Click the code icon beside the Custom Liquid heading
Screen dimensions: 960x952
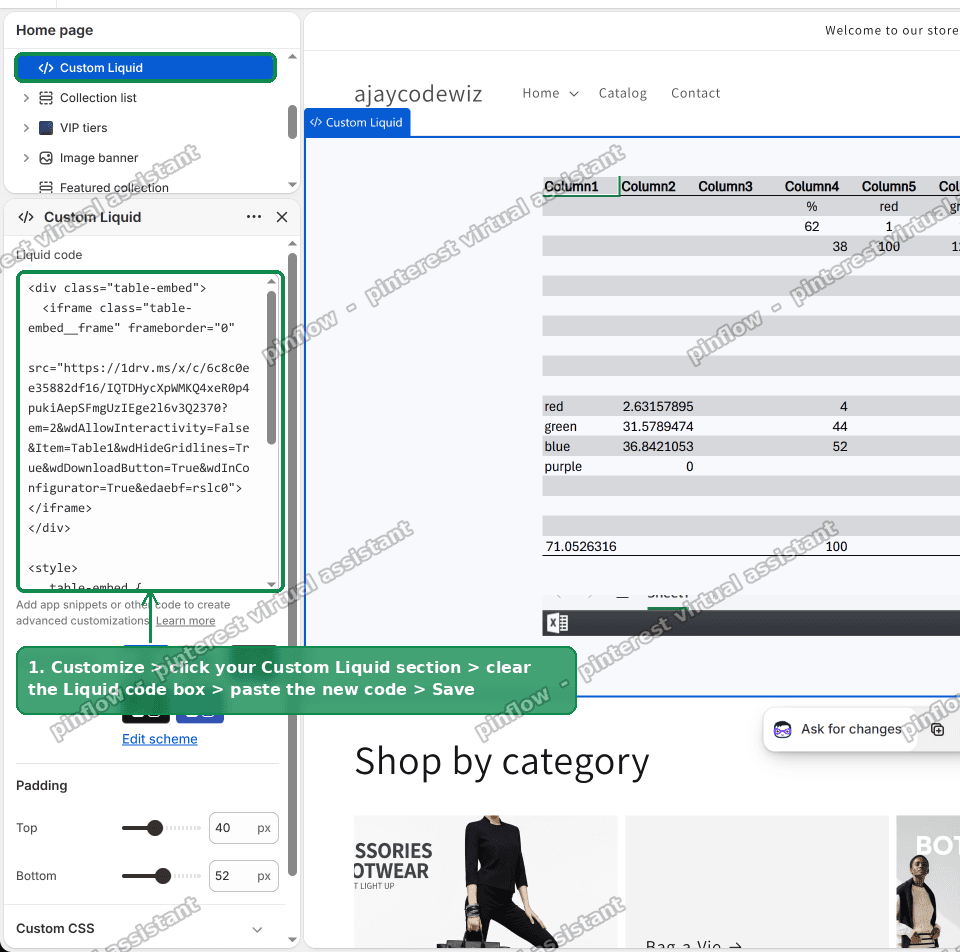(26, 217)
